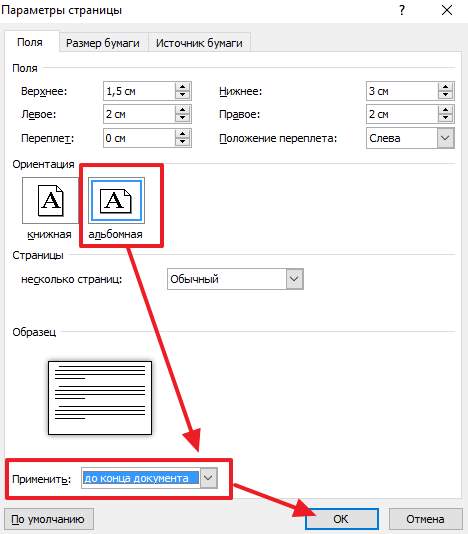The width and height of the screenshot is (468, 534).
Task: Increase the Верхнее margin with up arrow
Action: click(183, 87)
